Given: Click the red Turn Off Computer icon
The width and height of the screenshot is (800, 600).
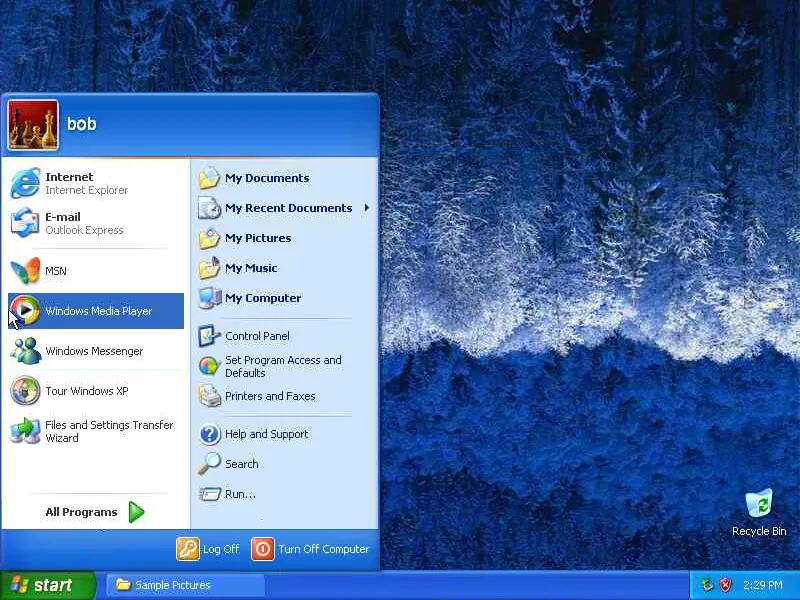Looking at the screenshot, I should click(x=263, y=549).
